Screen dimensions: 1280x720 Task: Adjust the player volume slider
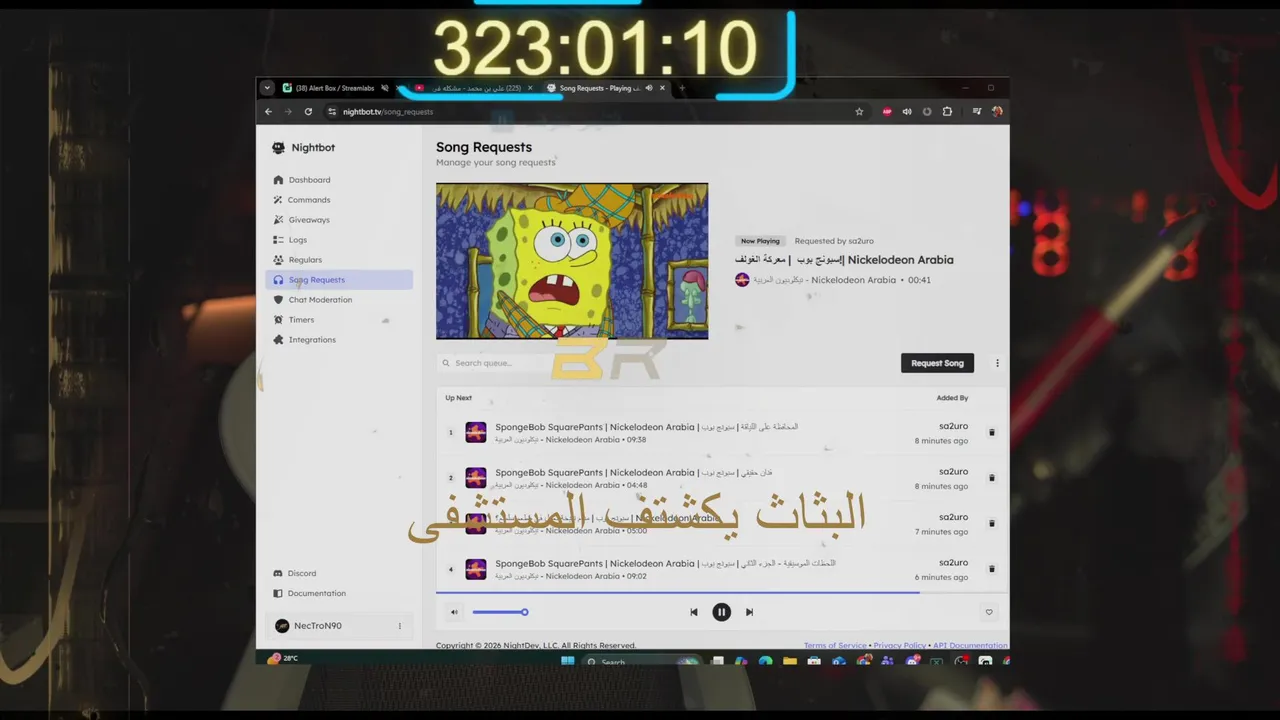pyautogui.click(x=500, y=612)
